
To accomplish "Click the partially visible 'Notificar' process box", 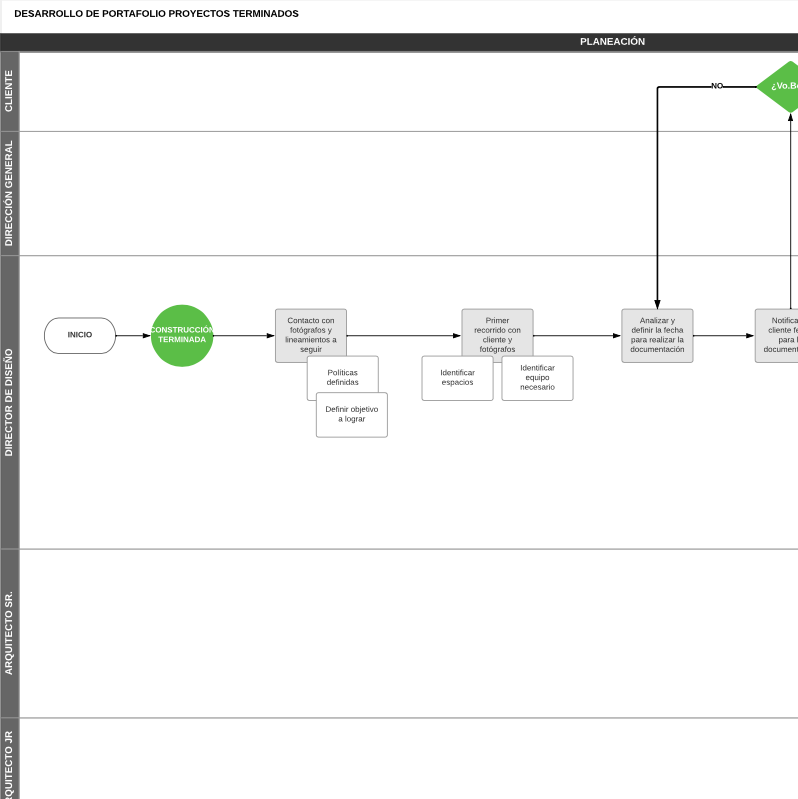I will (777, 335).
